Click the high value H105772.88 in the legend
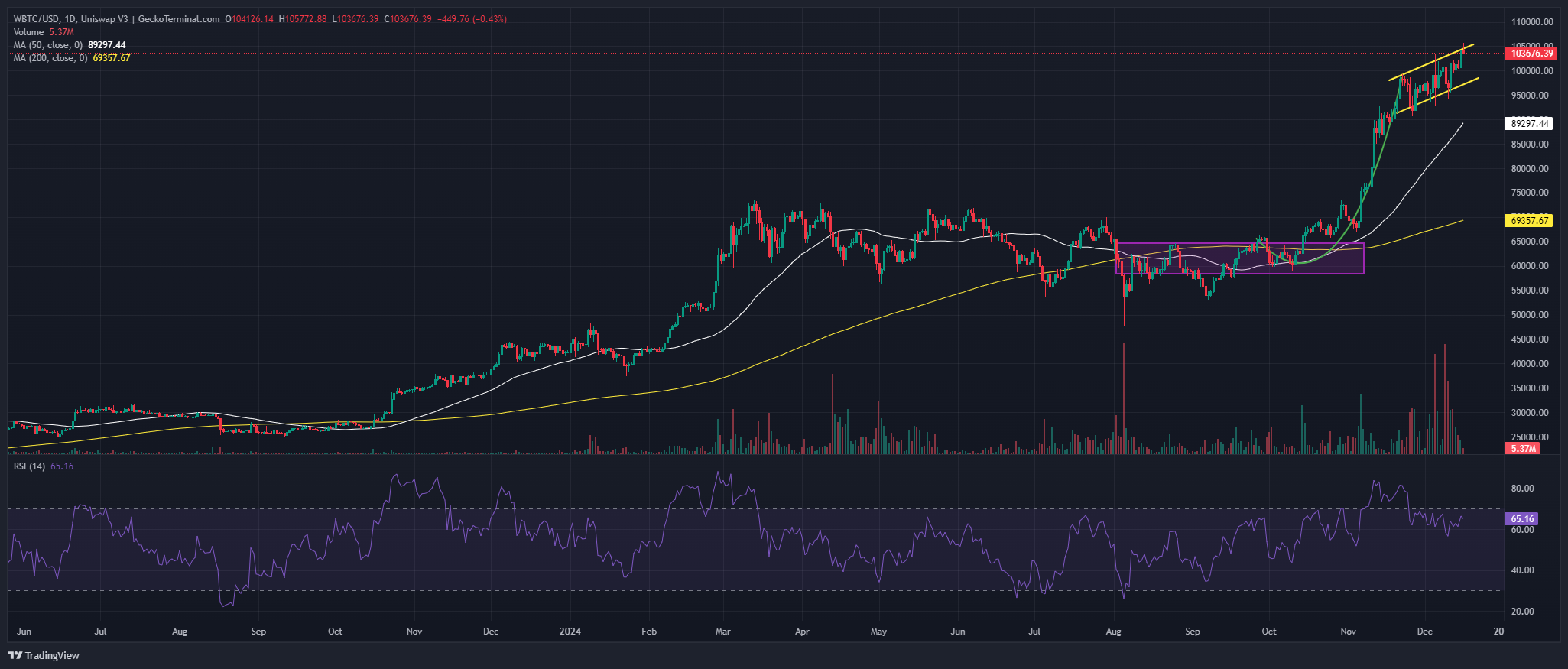 (x=303, y=19)
